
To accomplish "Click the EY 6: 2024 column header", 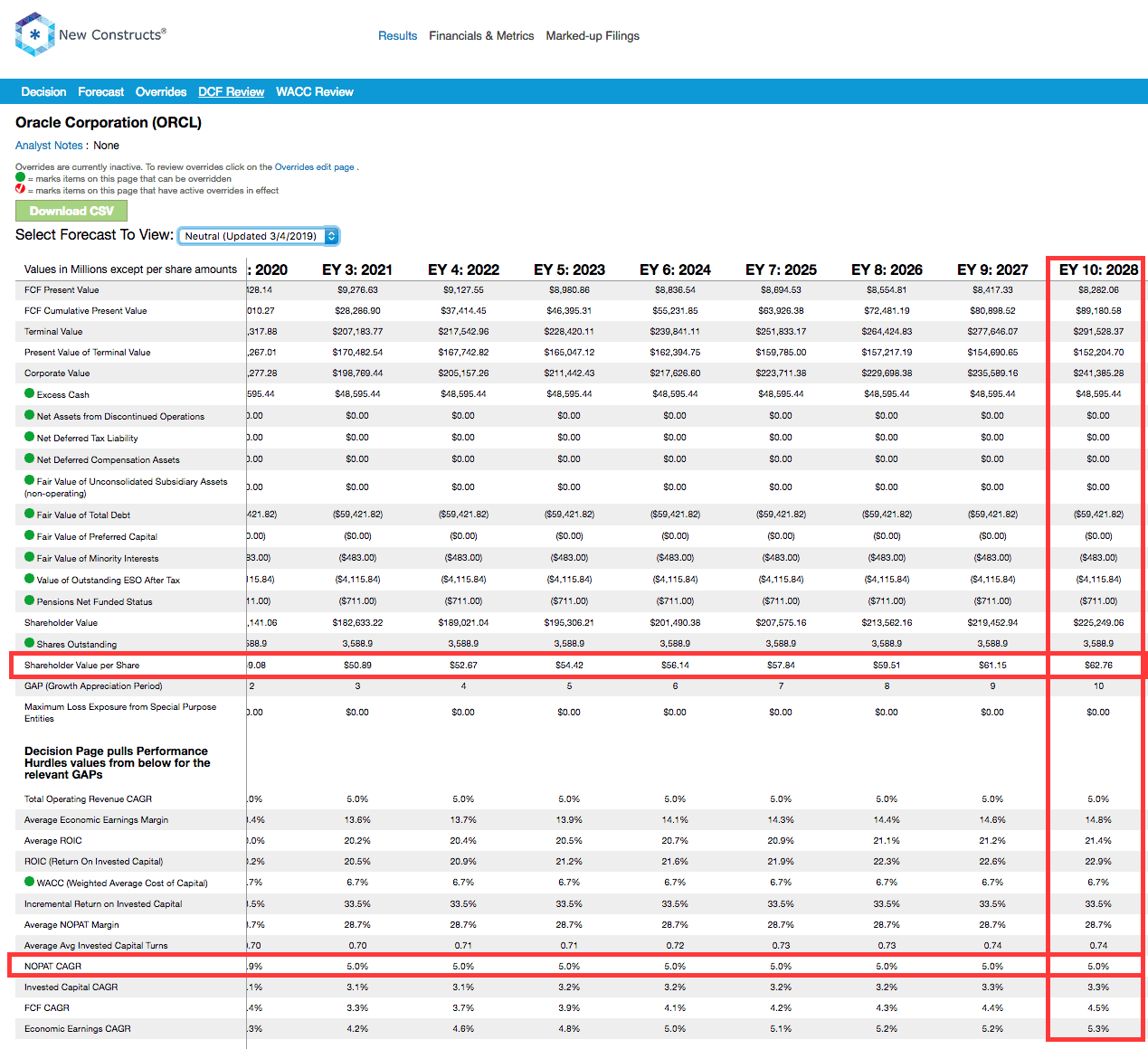I will coord(675,269).
